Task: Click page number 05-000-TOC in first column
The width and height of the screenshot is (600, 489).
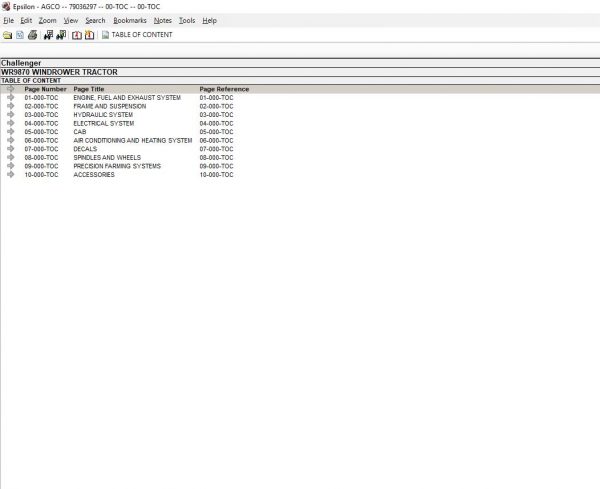Action: 41,132
